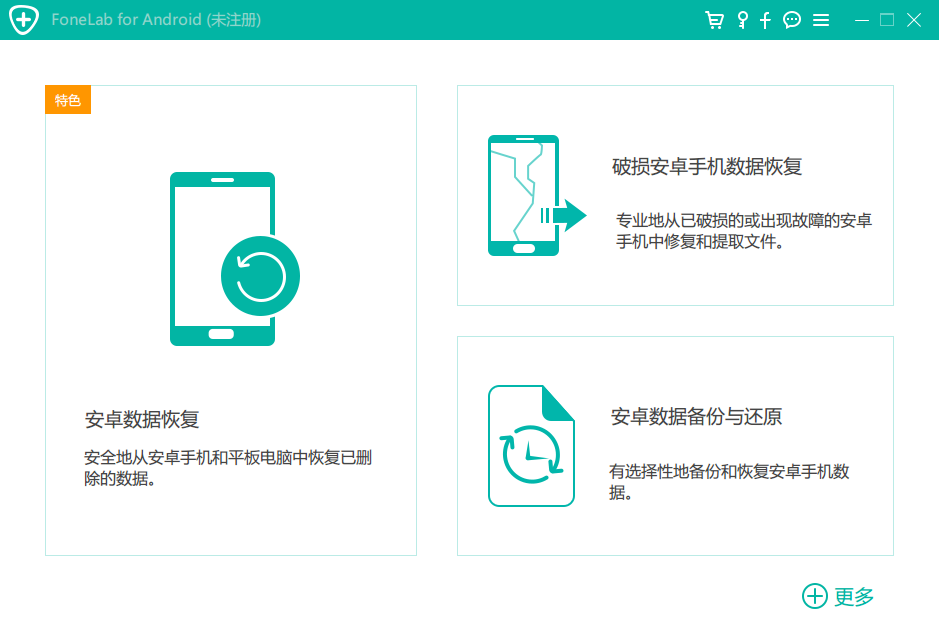Open the shopping cart purchase icon
The width and height of the screenshot is (939, 627).
point(714,20)
